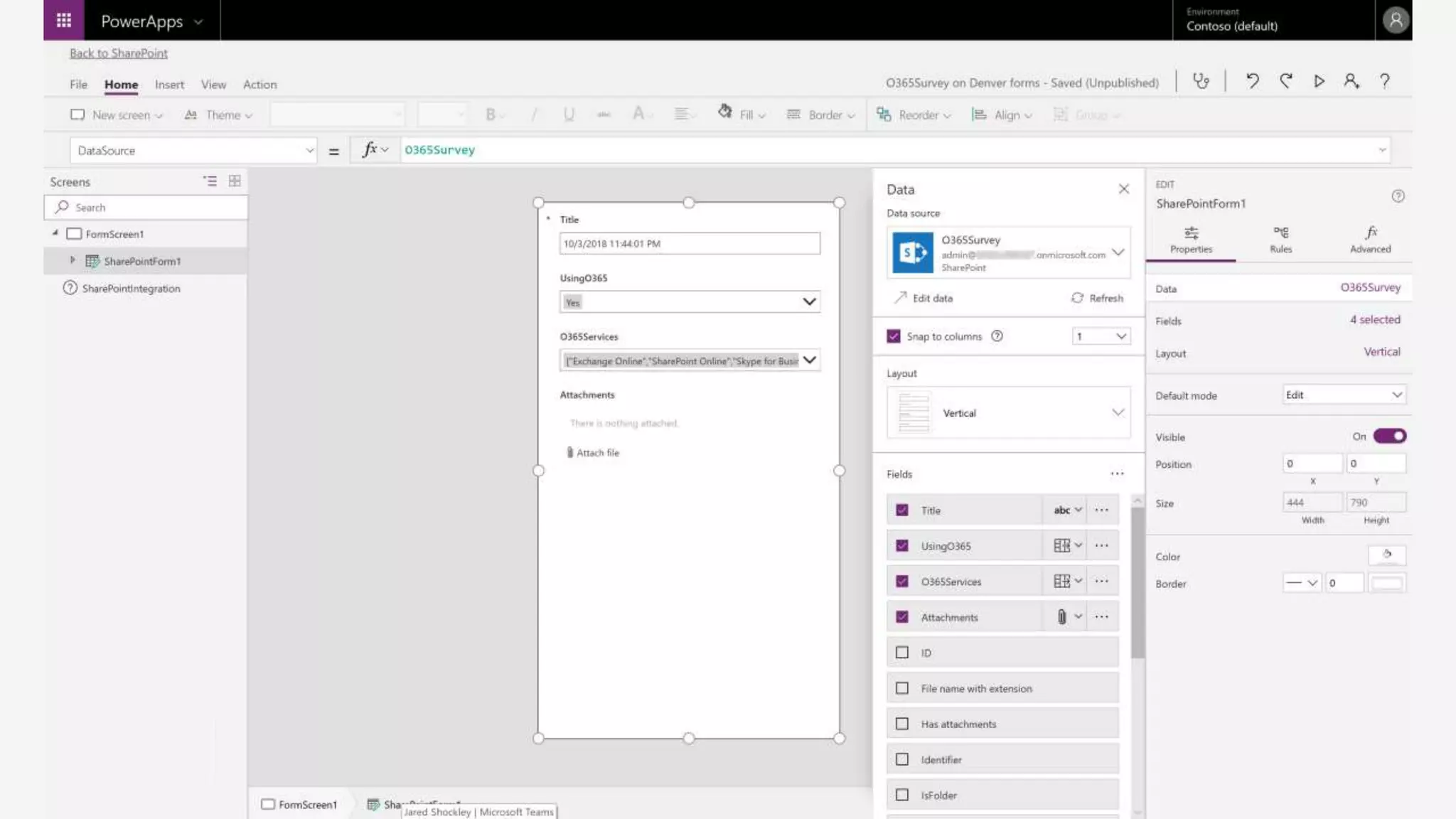The height and width of the screenshot is (819, 1456).
Task: Click the Refresh data source button
Action: click(x=1097, y=298)
